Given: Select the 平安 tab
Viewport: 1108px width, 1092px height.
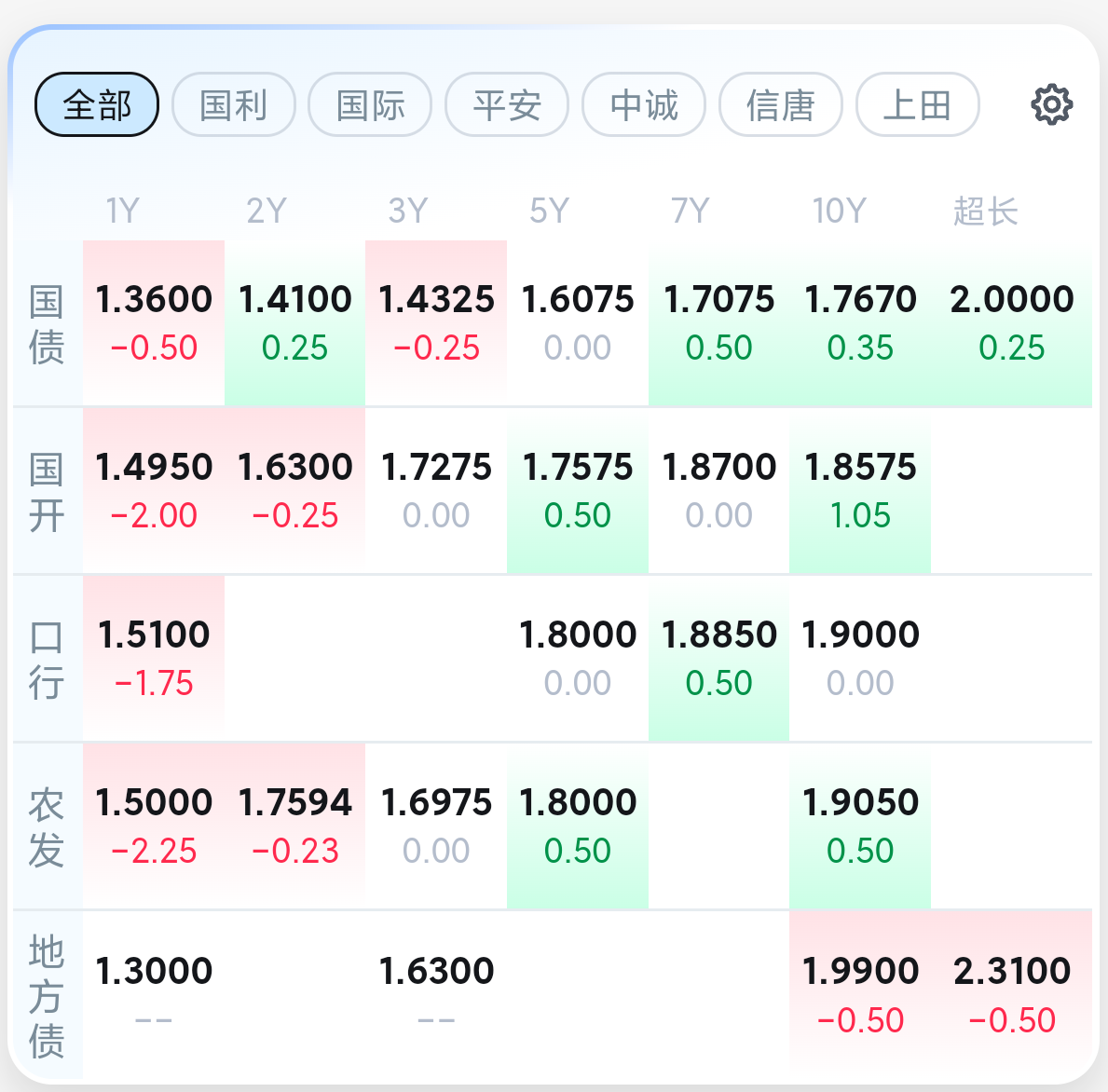Looking at the screenshot, I should (x=507, y=104).
